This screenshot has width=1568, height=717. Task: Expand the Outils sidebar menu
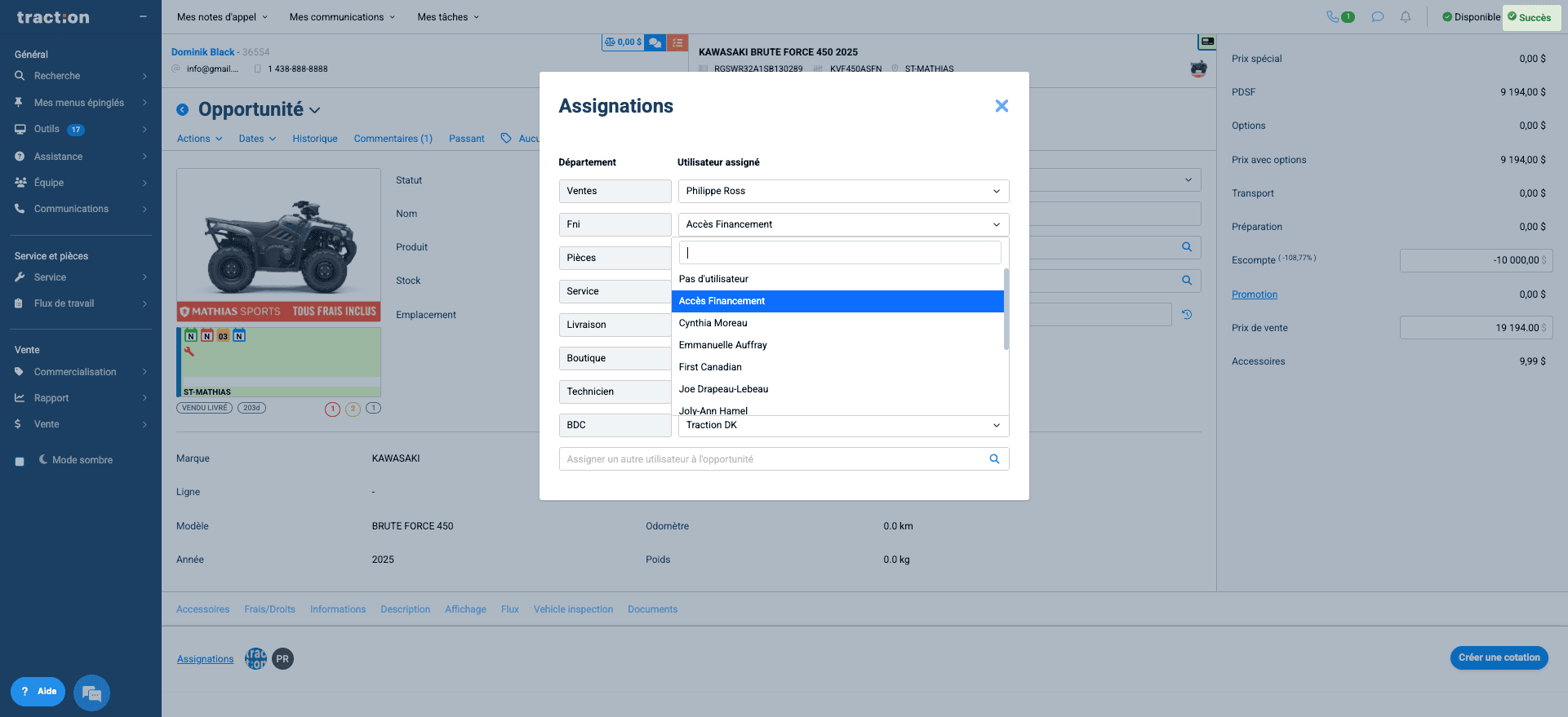[81, 129]
